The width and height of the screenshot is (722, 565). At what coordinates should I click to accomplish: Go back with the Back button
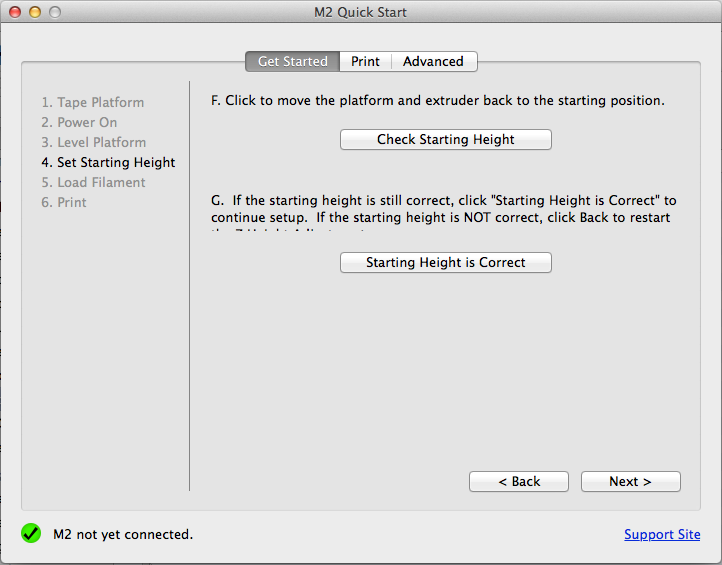pyautogui.click(x=518, y=482)
